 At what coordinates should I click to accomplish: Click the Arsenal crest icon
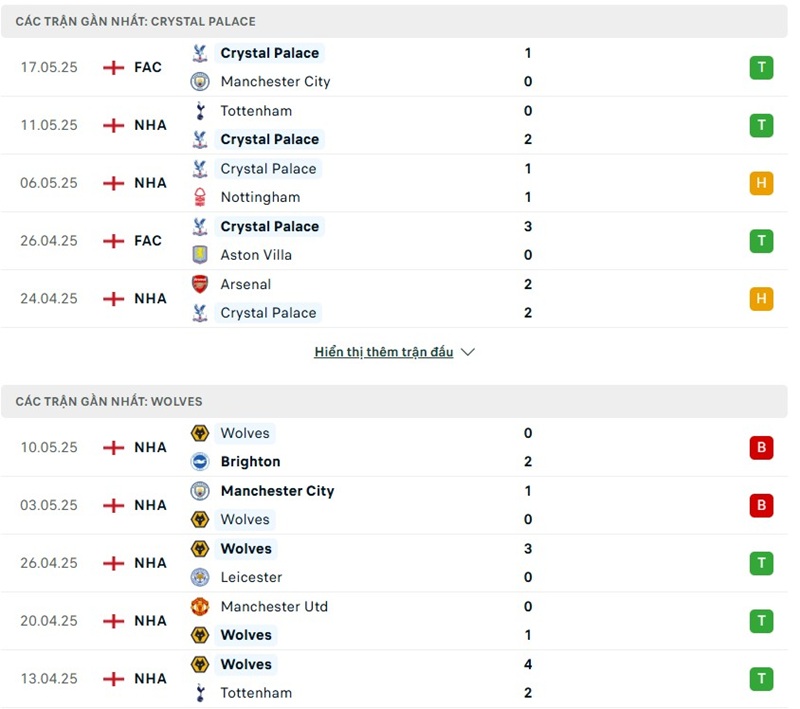coord(200,284)
